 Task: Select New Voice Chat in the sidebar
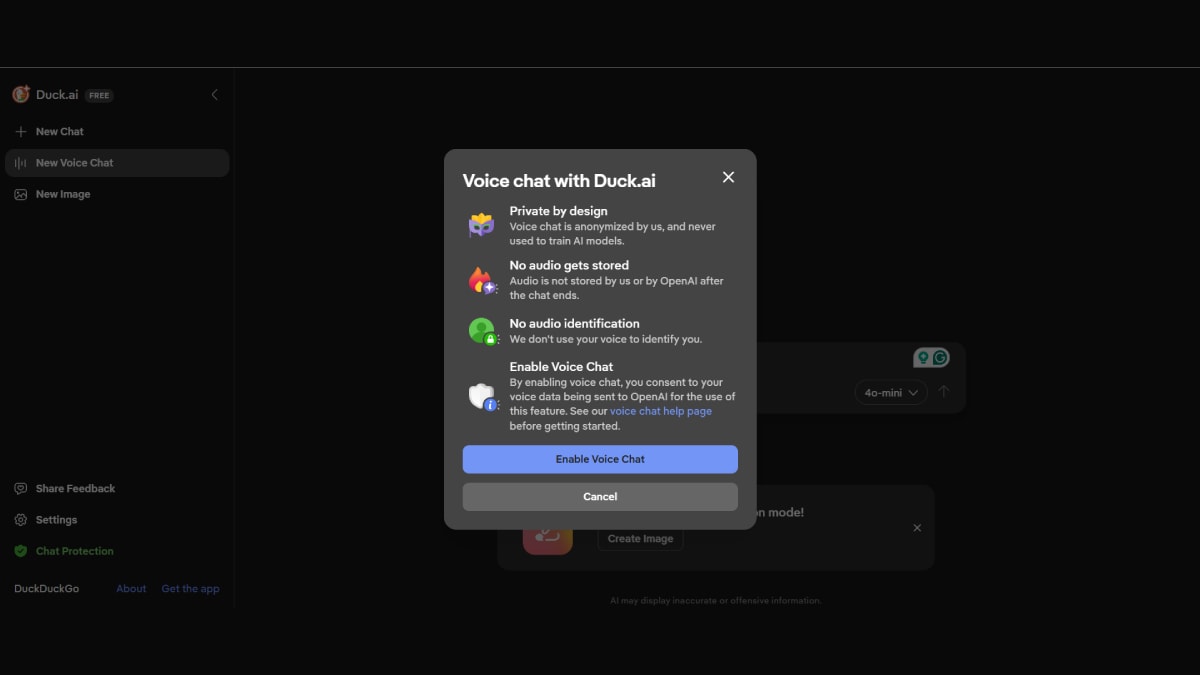click(74, 162)
